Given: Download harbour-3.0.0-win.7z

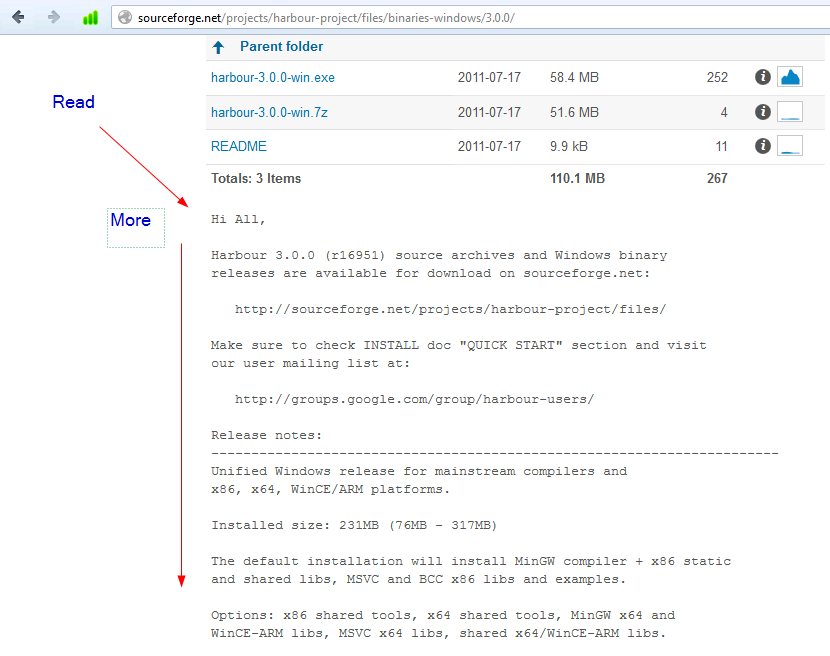Looking at the screenshot, I should [269, 112].
